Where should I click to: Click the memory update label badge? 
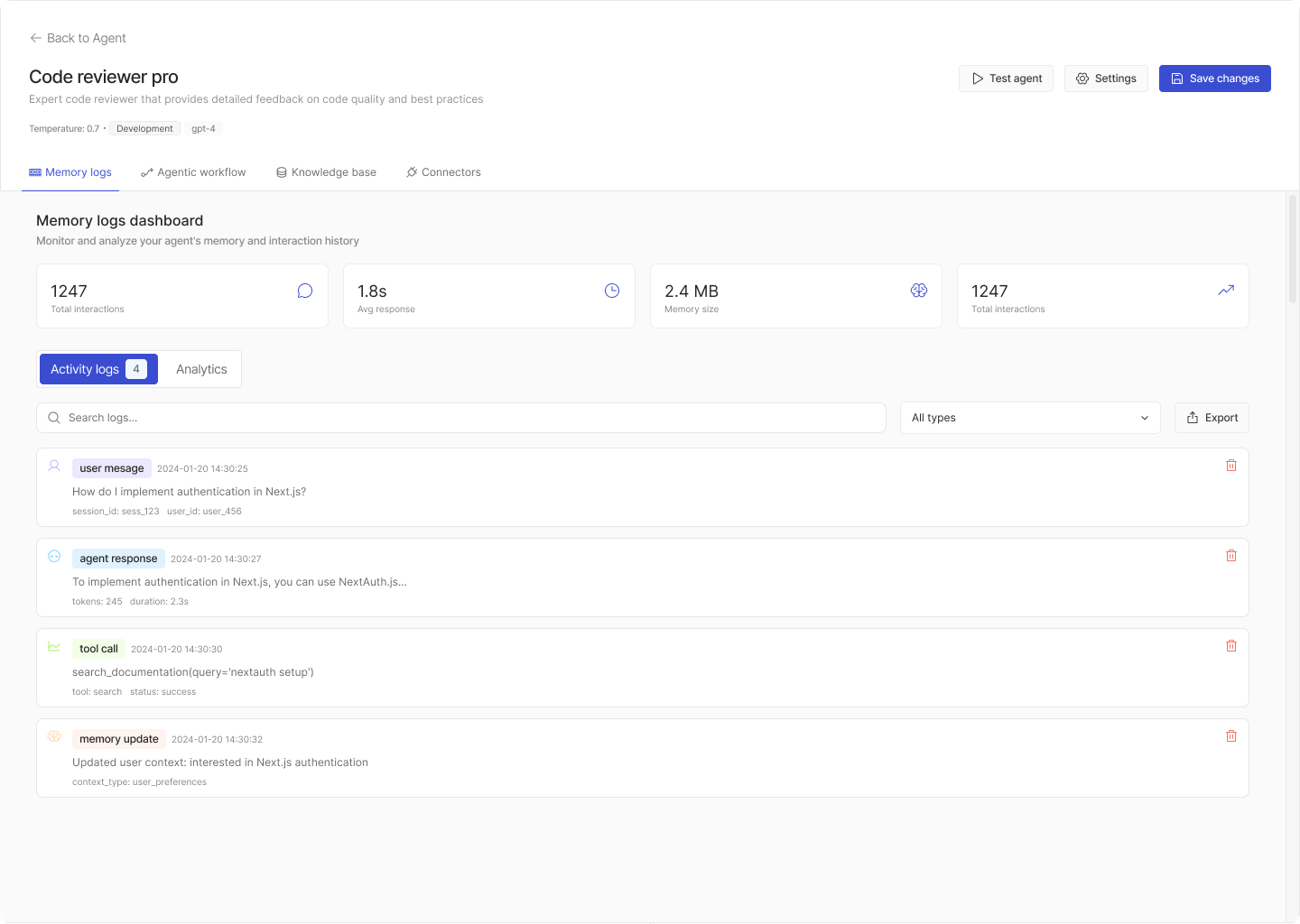click(x=119, y=739)
